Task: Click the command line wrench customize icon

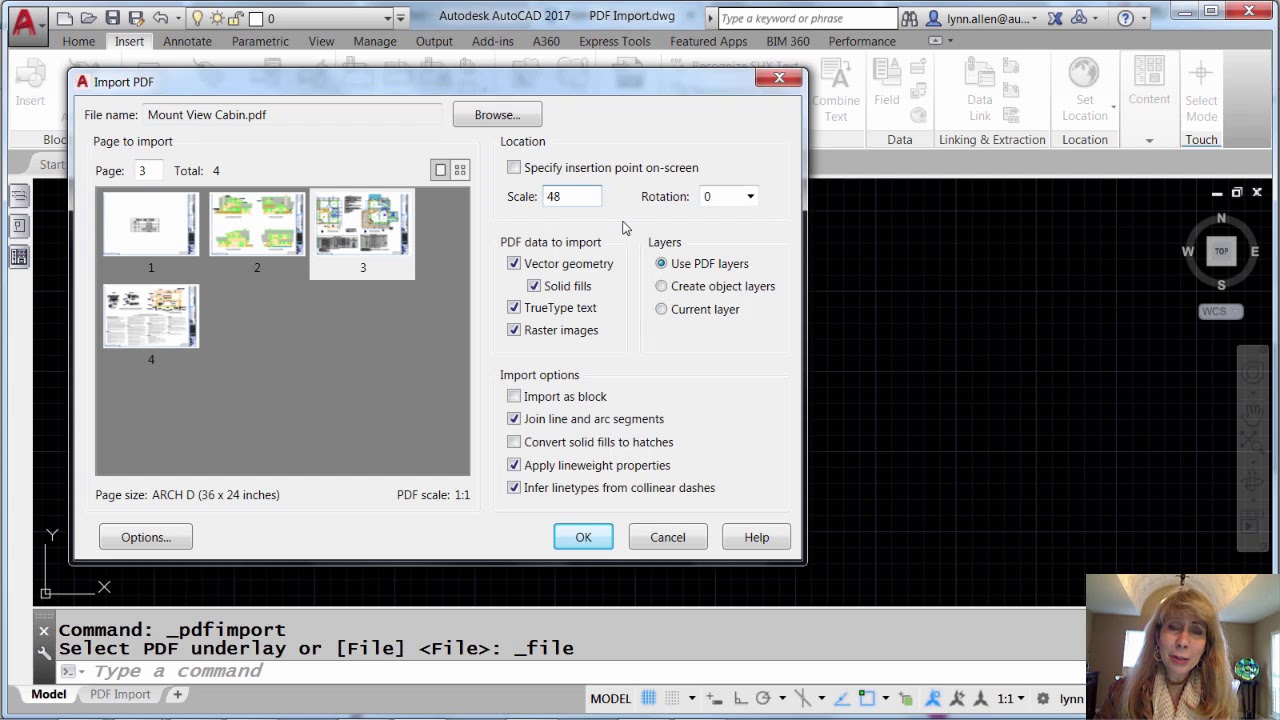Action: tap(44, 652)
